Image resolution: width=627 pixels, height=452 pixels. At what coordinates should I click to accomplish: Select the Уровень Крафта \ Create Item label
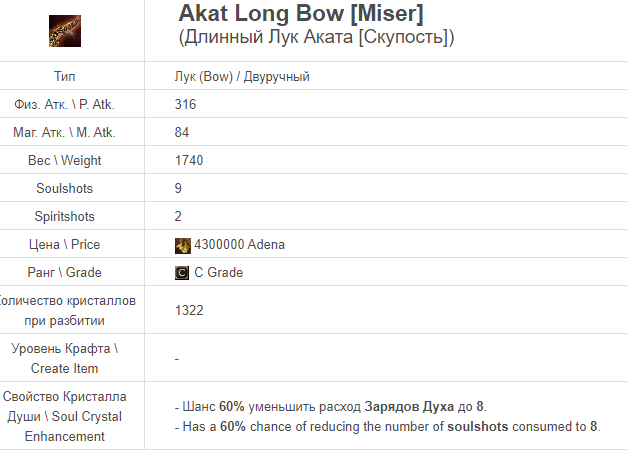[x=64, y=358]
